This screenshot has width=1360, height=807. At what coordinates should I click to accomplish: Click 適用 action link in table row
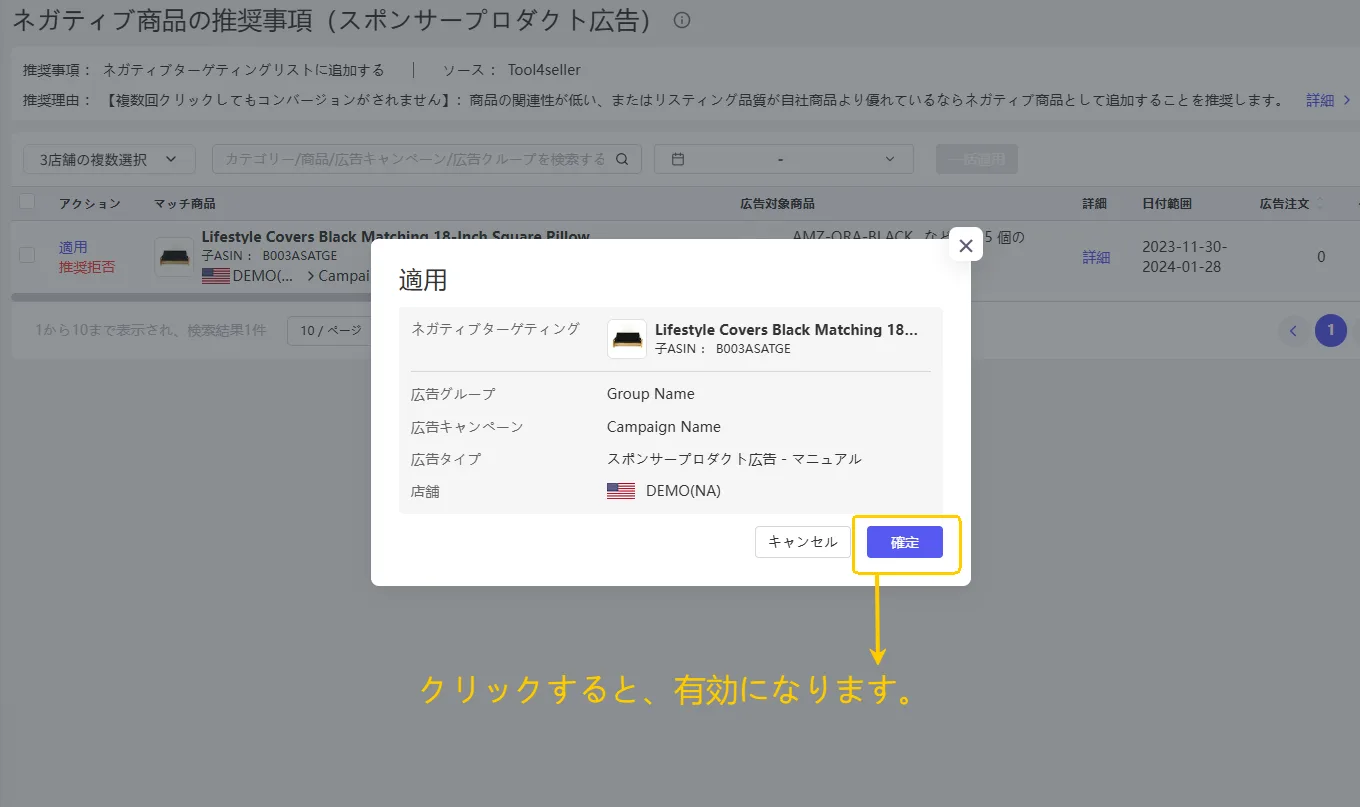click(x=73, y=247)
